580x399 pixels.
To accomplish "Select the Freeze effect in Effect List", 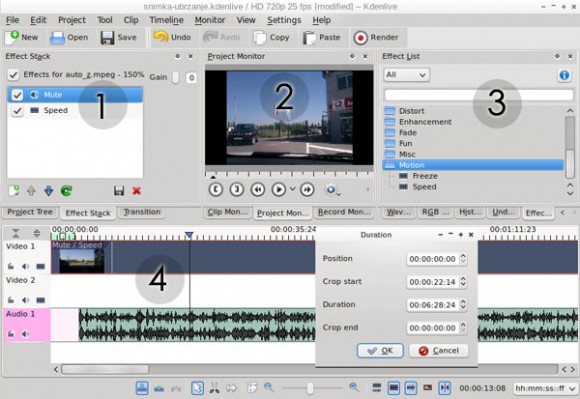I will (425, 176).
